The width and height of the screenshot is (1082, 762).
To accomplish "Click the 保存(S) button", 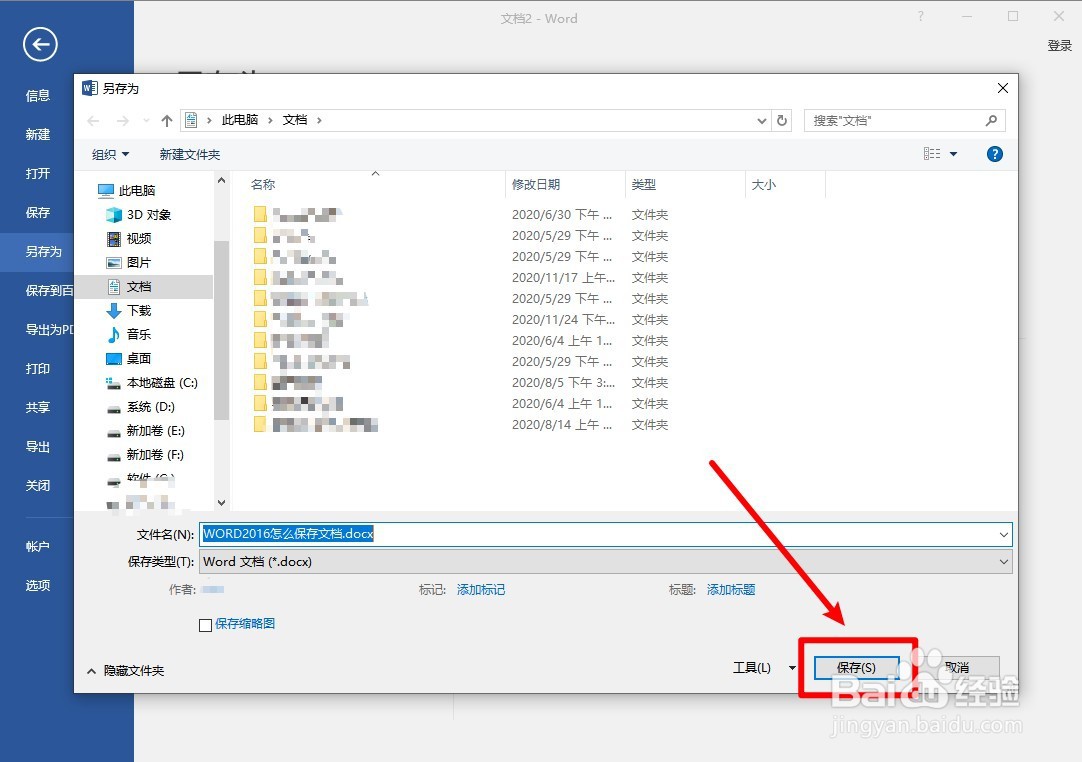I will (x=857, y=667).
